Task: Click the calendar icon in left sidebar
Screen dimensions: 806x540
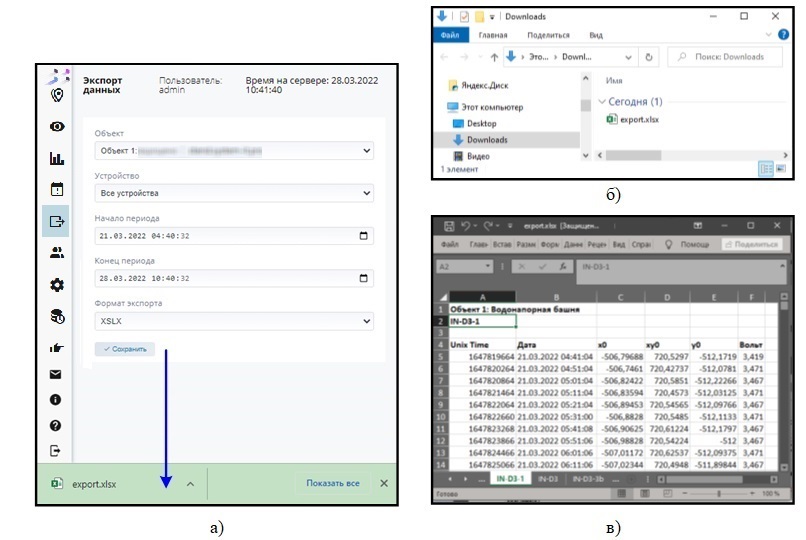Action: pos(56,189)
